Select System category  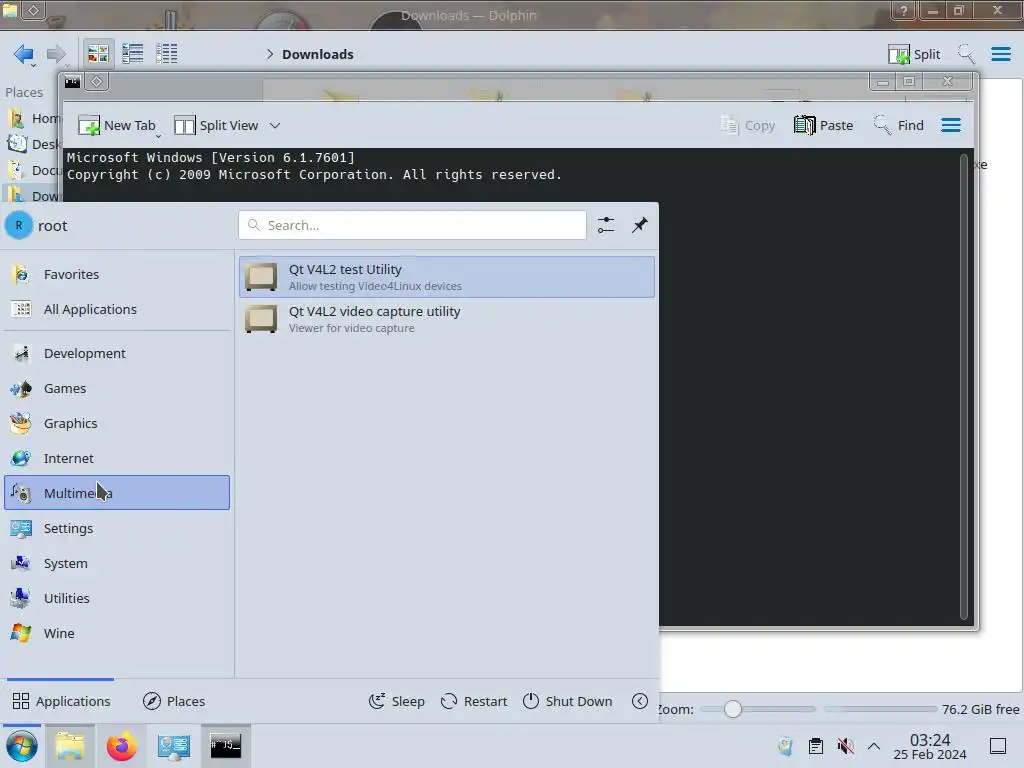(117, 564)
